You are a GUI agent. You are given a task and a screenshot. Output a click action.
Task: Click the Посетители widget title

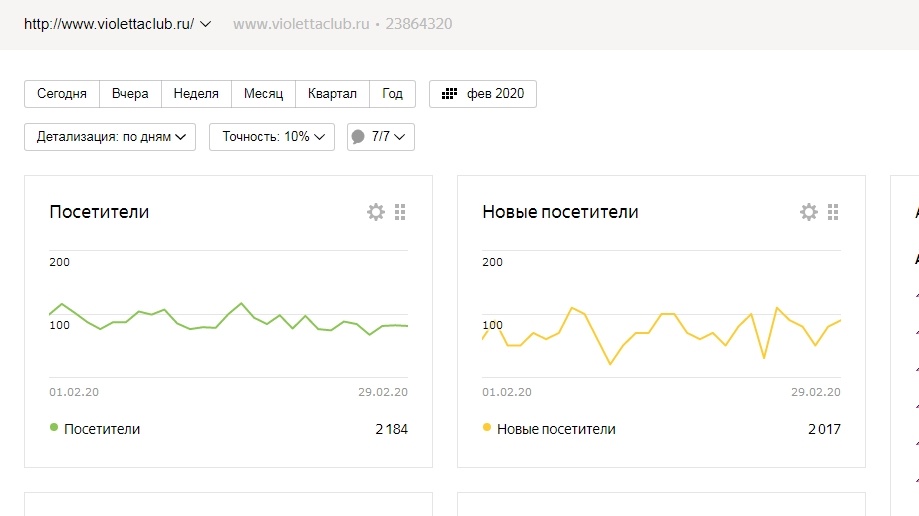99,212
